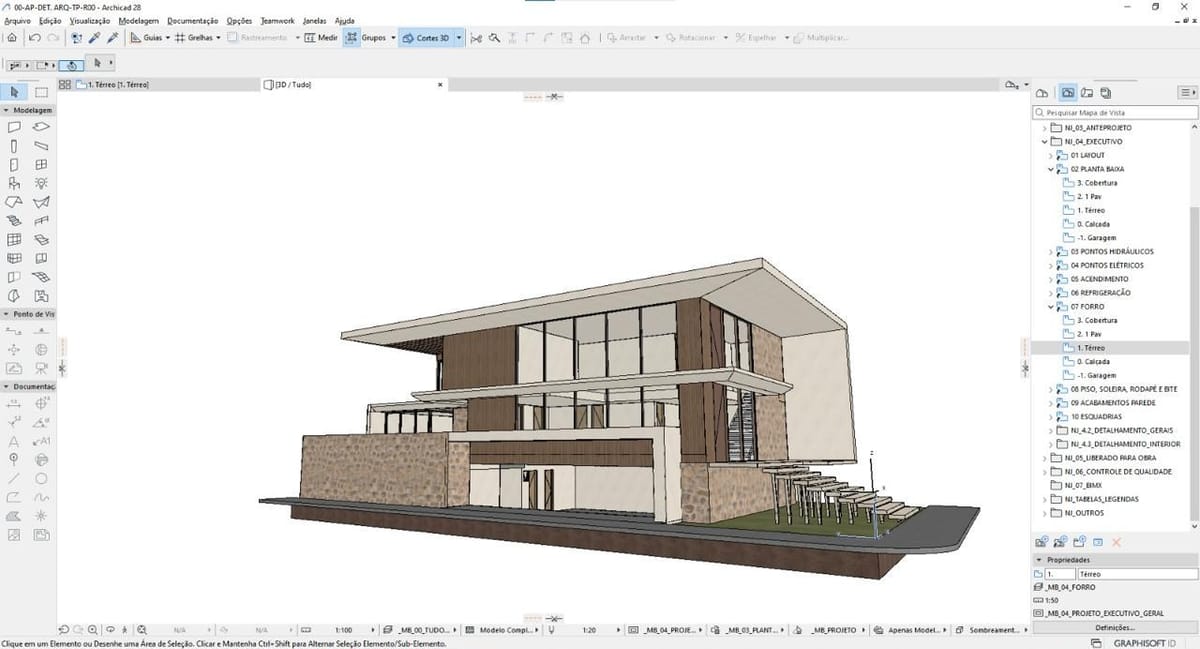Click the Térreo name field in Propriedades
This screenshot has height=649, width=1200.
coord(1136,575)
